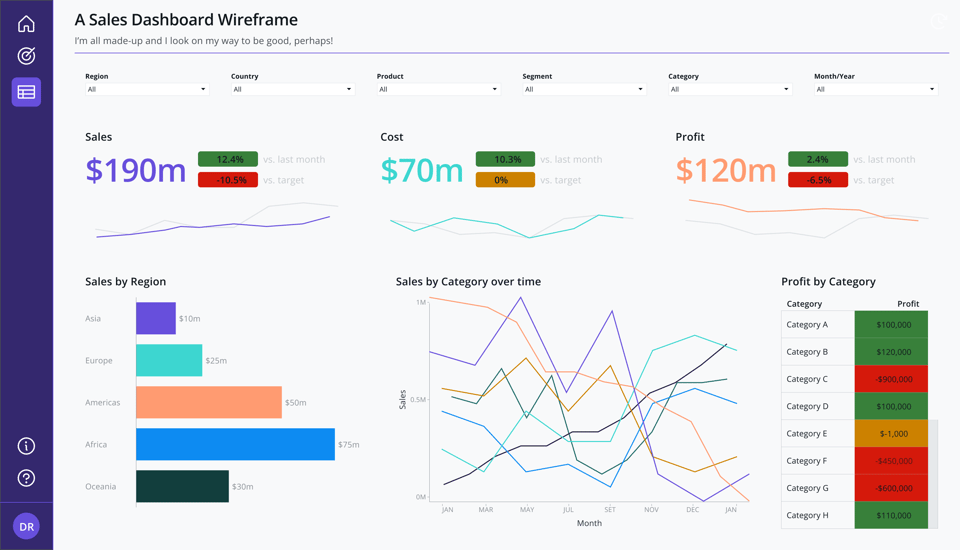Viewport: 960px width, 550px height.
Task: Open the Category filter dropdown
Action: click(x=730, y=89)
